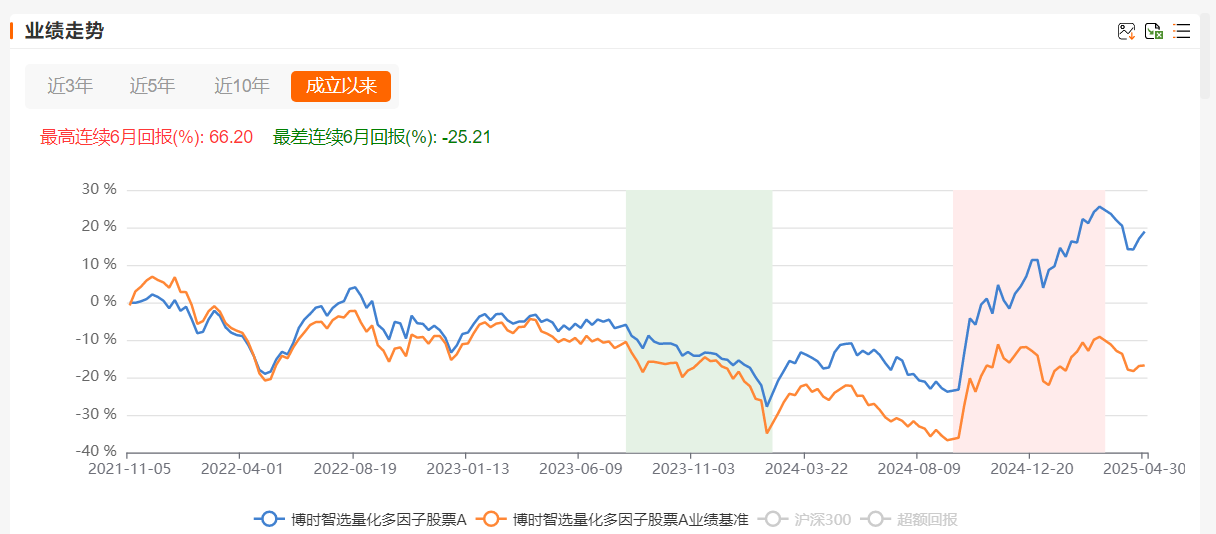This screenshot has height=534, width=1216.
Task: Click the 业绩走势 section title
Action: click(x=64, y=31)
